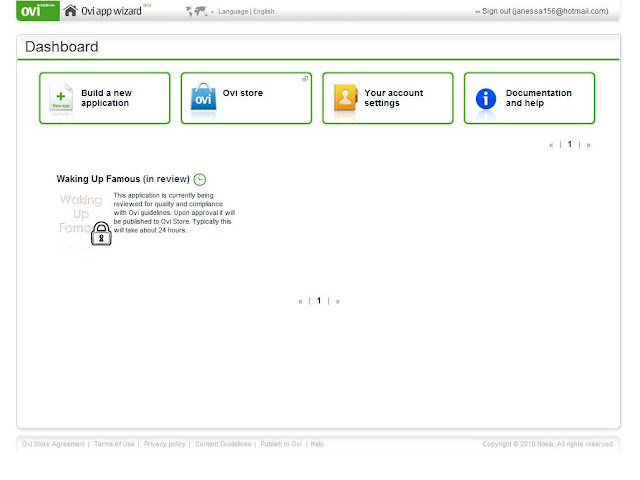Open Terms of Use footer link
This screenshot has width=640, height=480.
coord(114,444)
